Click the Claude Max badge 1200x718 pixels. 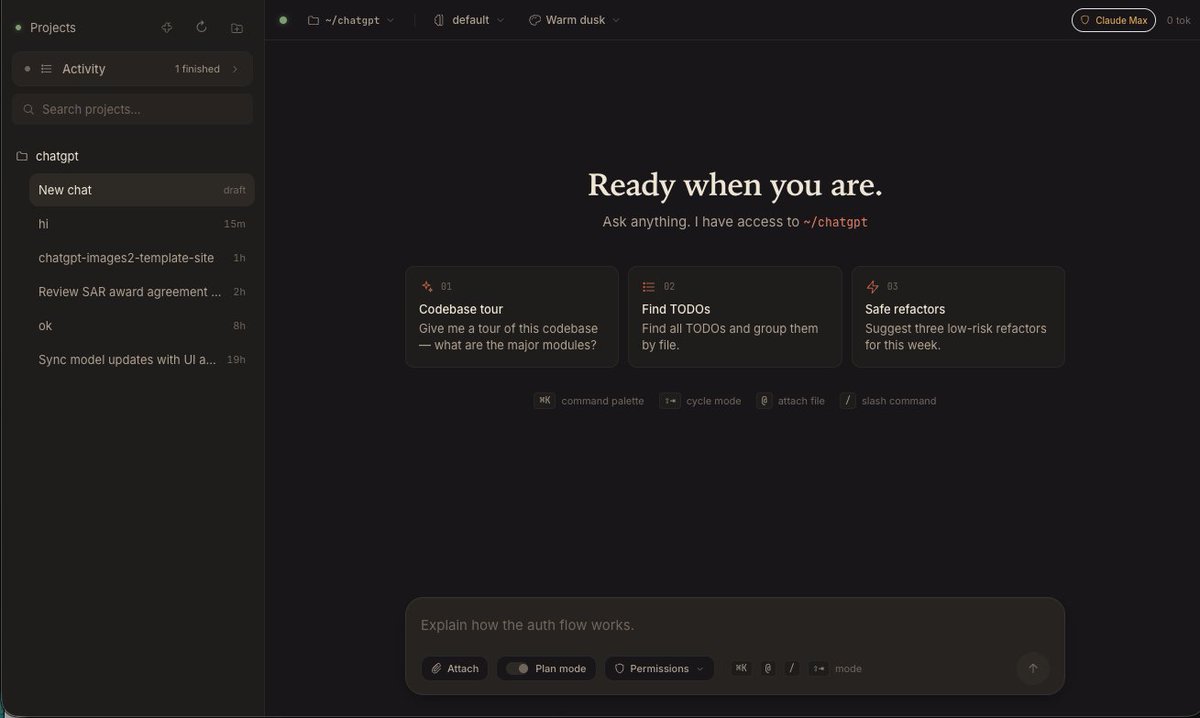tap(1113, 20)
